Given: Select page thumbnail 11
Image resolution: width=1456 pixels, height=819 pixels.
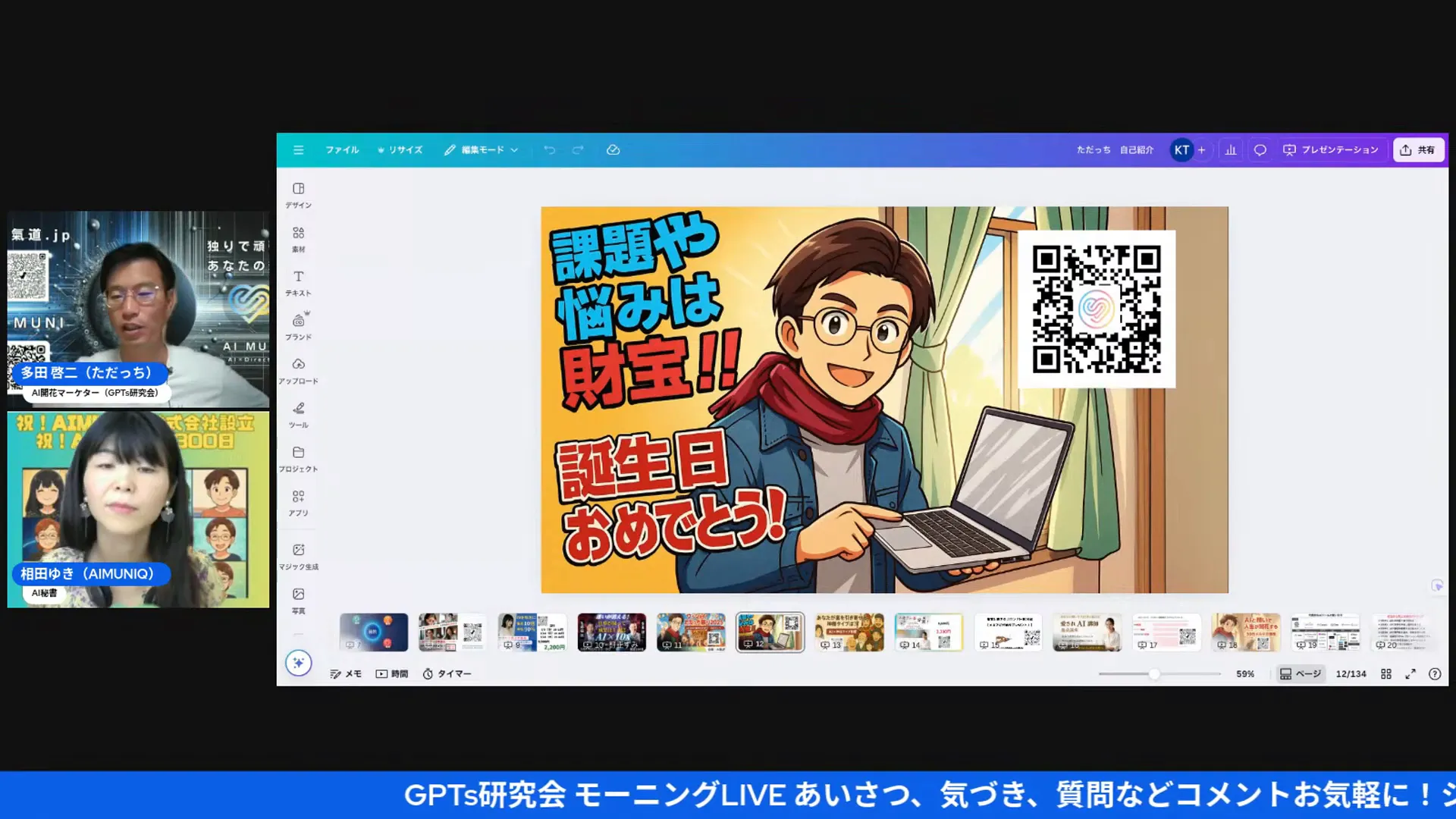Looking at the screenshot, I should pyautogui.click(x=690, y=632).
